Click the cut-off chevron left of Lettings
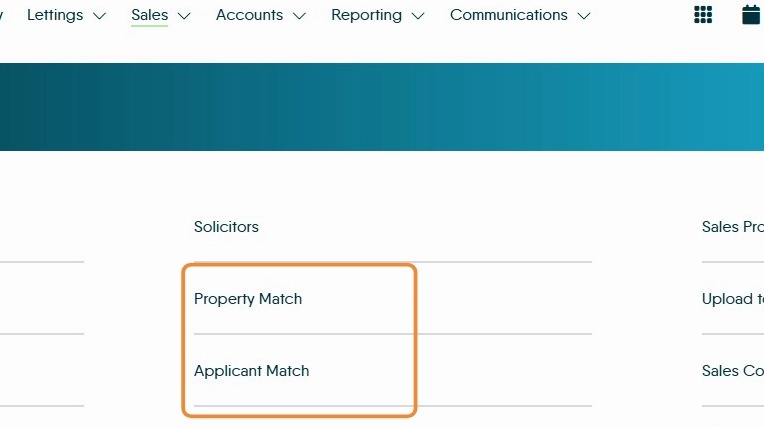 [2, 16]
